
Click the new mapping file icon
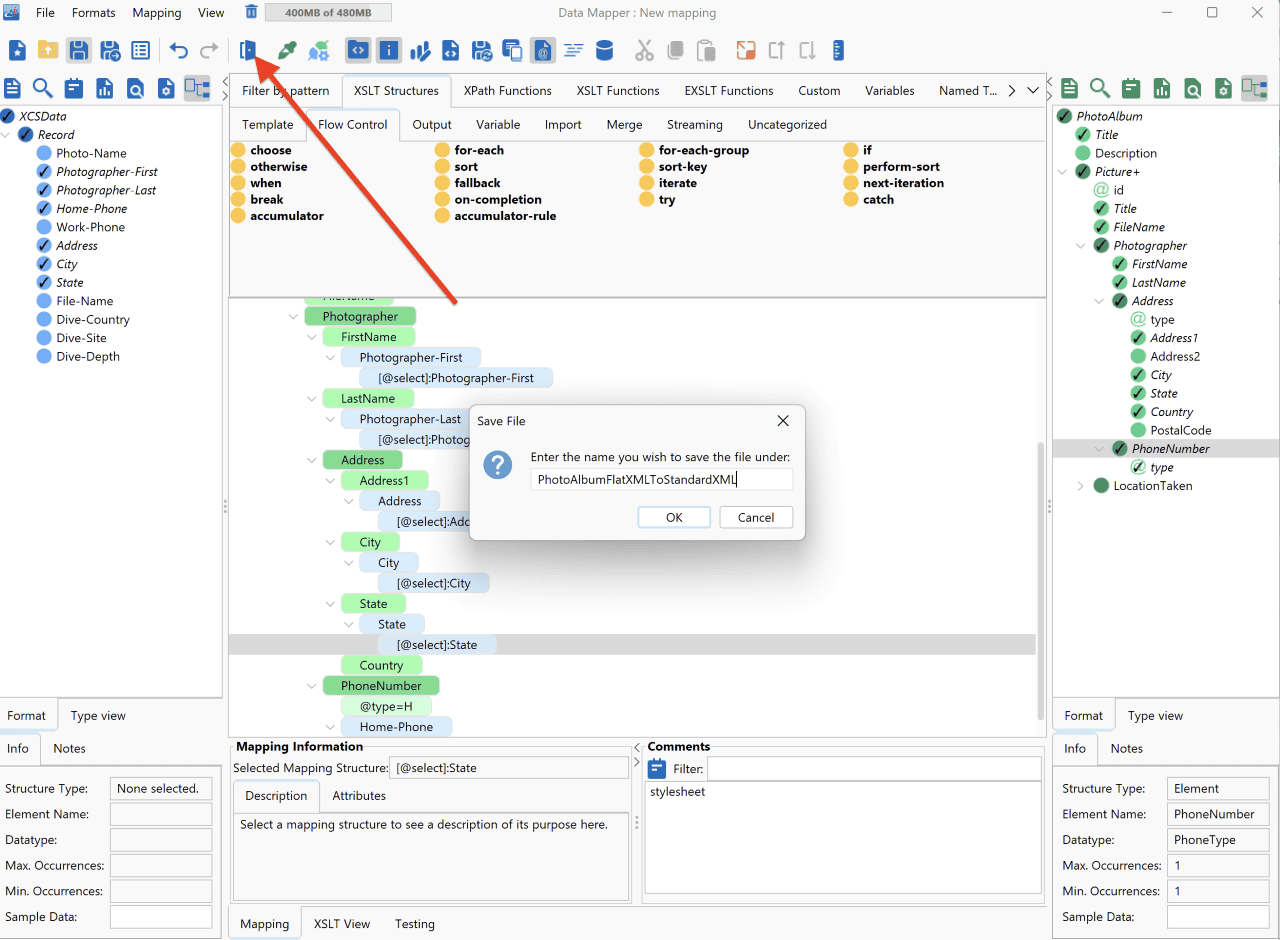tap(17, 50)
